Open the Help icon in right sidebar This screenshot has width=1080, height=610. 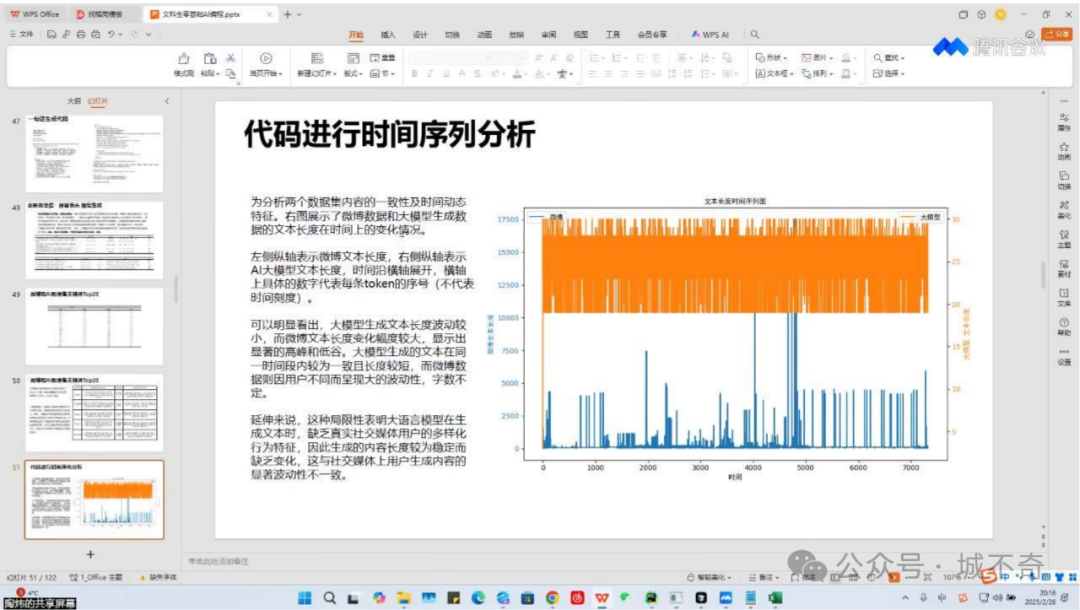(x=1064, y=326)
